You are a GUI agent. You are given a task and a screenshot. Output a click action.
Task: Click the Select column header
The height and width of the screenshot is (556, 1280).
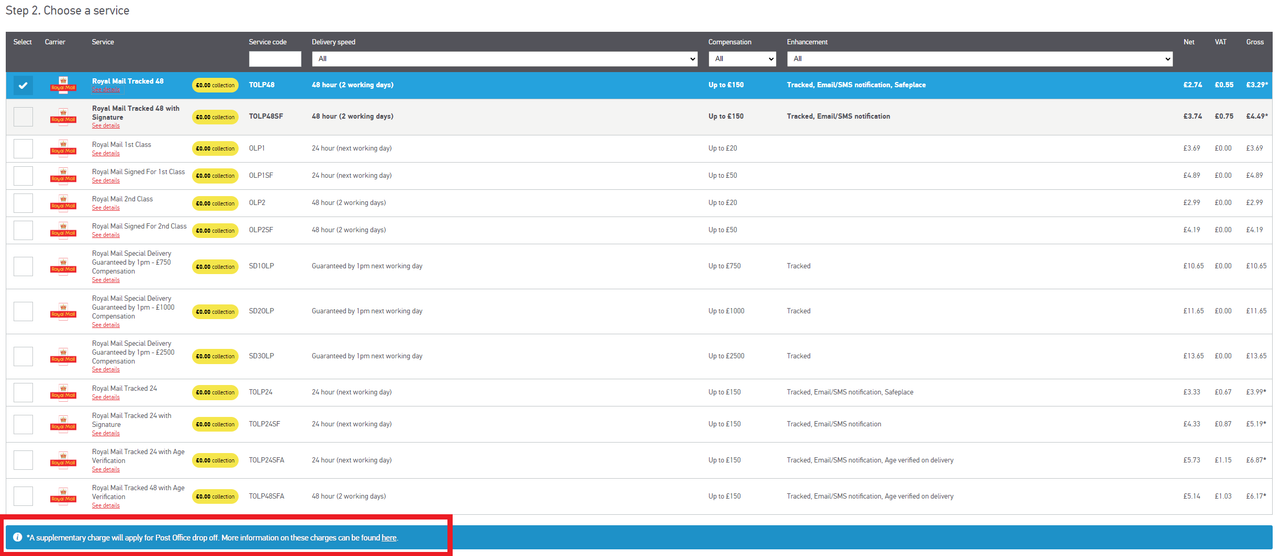pyautogui.click(x=23, y=42)
